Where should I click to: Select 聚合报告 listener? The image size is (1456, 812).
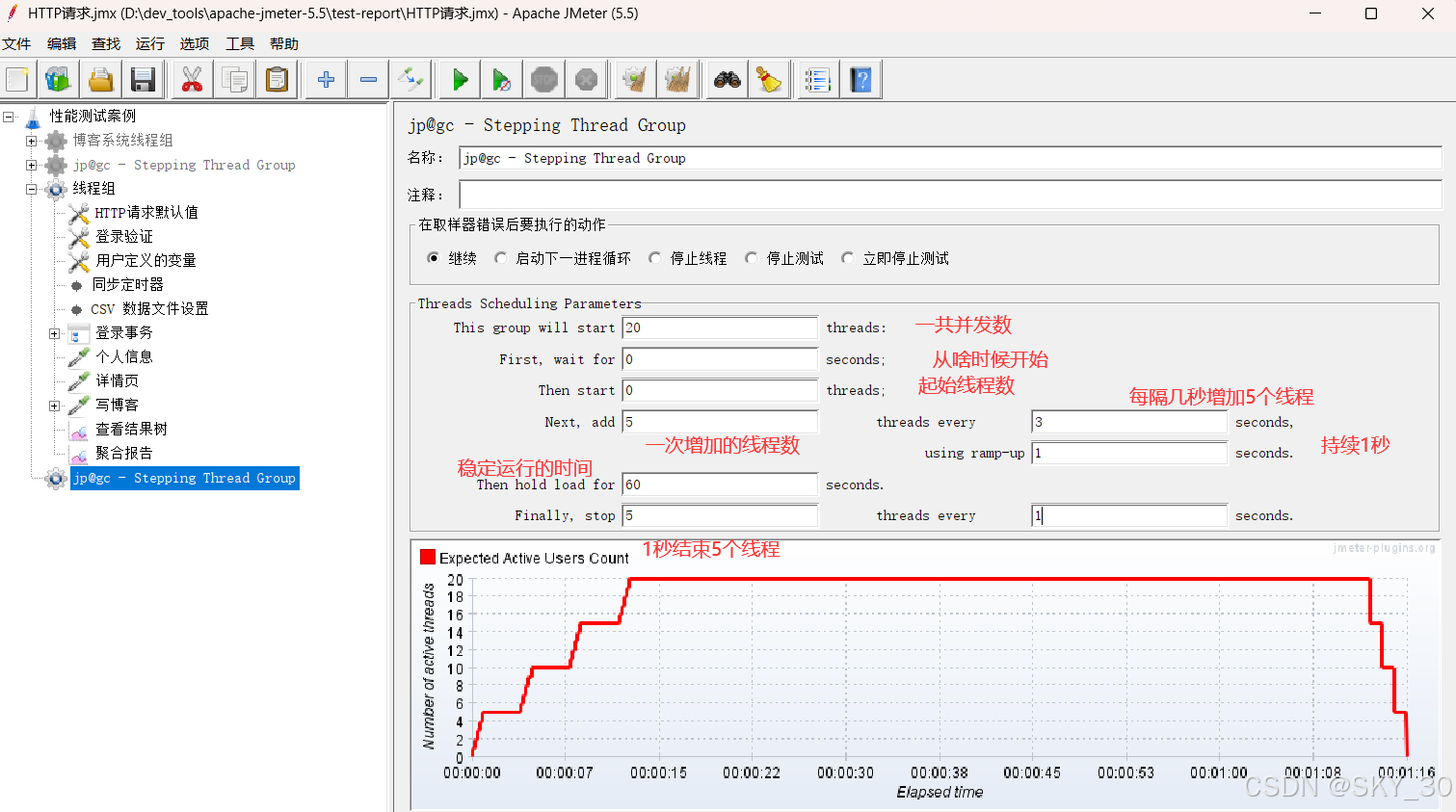[x=124, y=454]
